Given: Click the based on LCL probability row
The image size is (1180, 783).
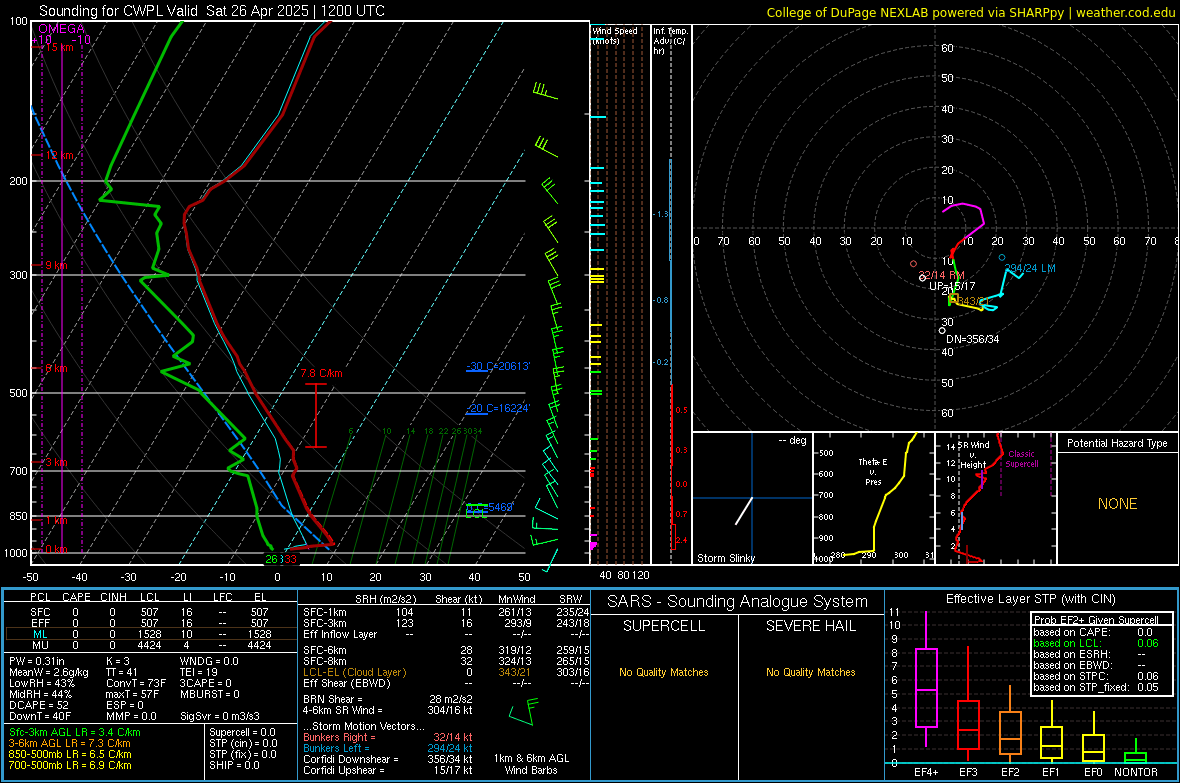Looking at the screenshot, I should click(1096, 643).
